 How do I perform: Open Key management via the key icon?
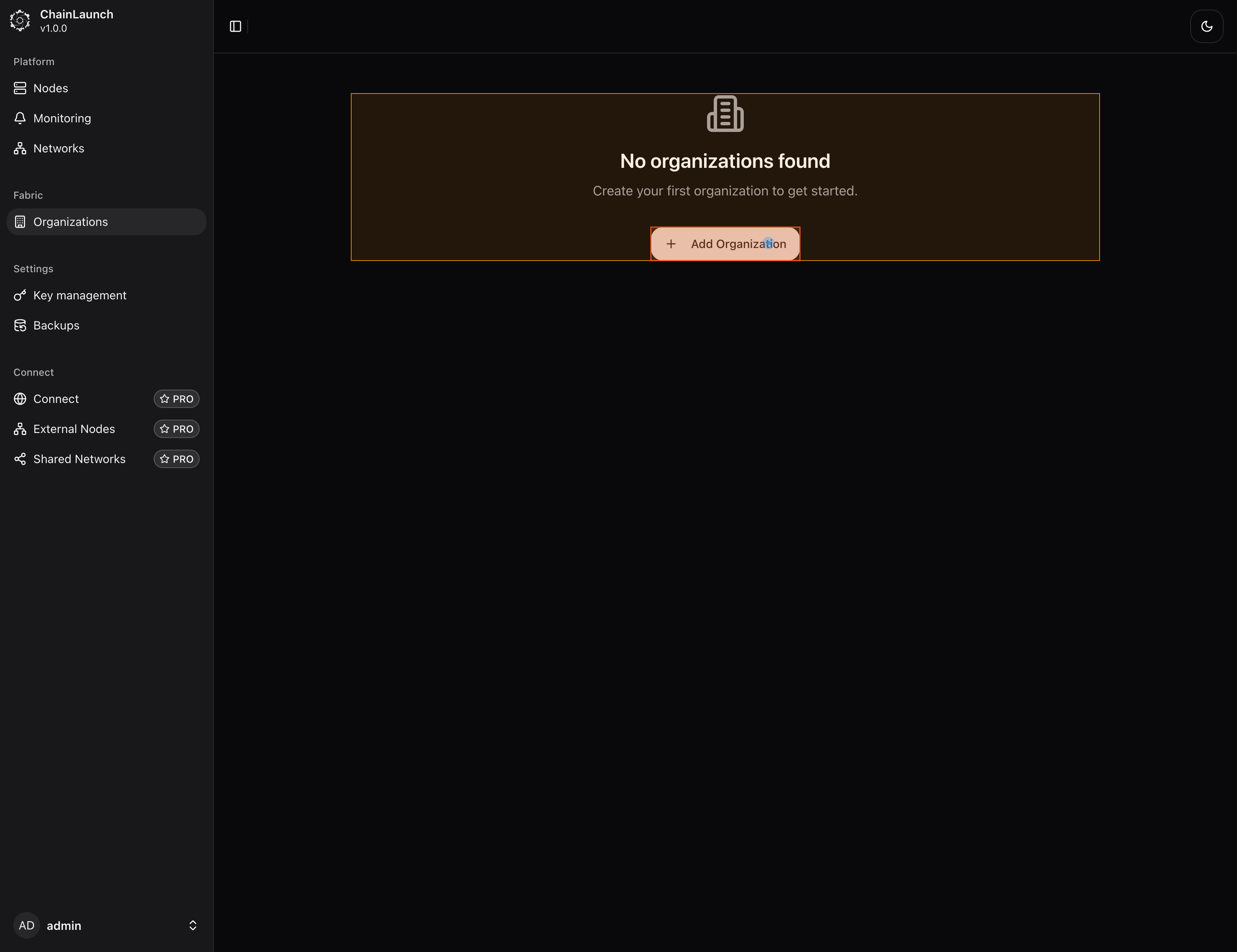pyautogui.click(x=20, y=295)
